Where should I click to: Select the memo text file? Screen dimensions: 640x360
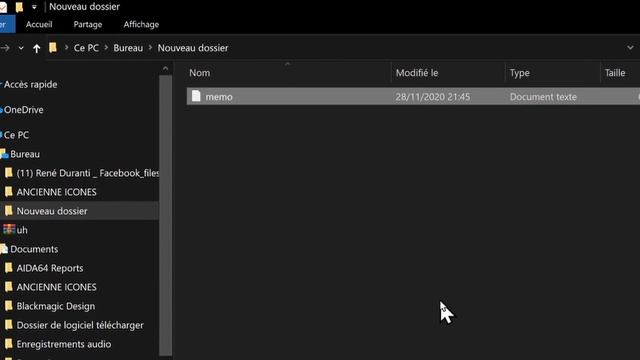[x=413, y=97]
